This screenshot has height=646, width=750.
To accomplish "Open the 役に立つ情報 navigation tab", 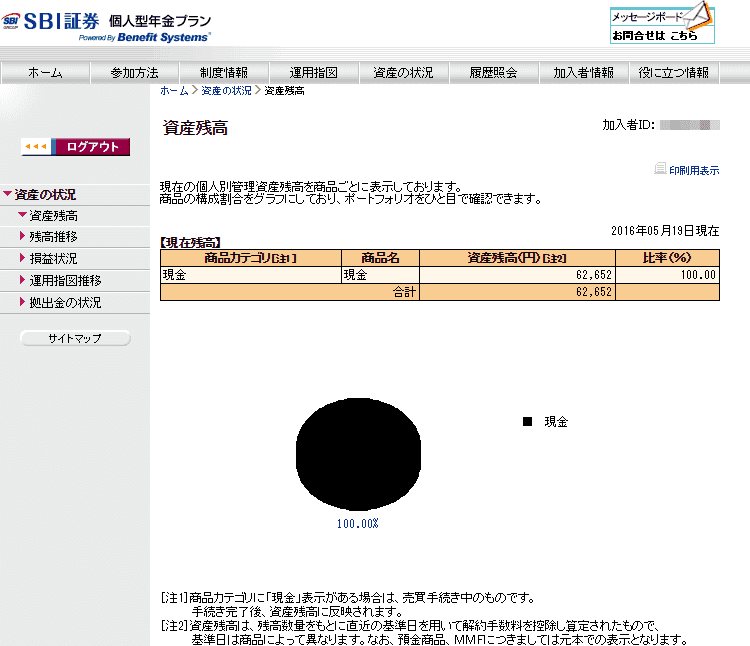I will [x=673, y=73].
